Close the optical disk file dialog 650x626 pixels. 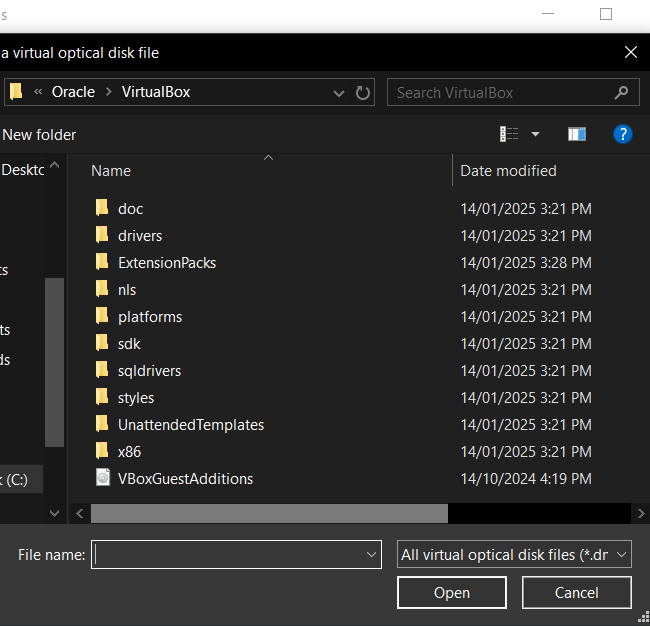click(x=631, y=52)
